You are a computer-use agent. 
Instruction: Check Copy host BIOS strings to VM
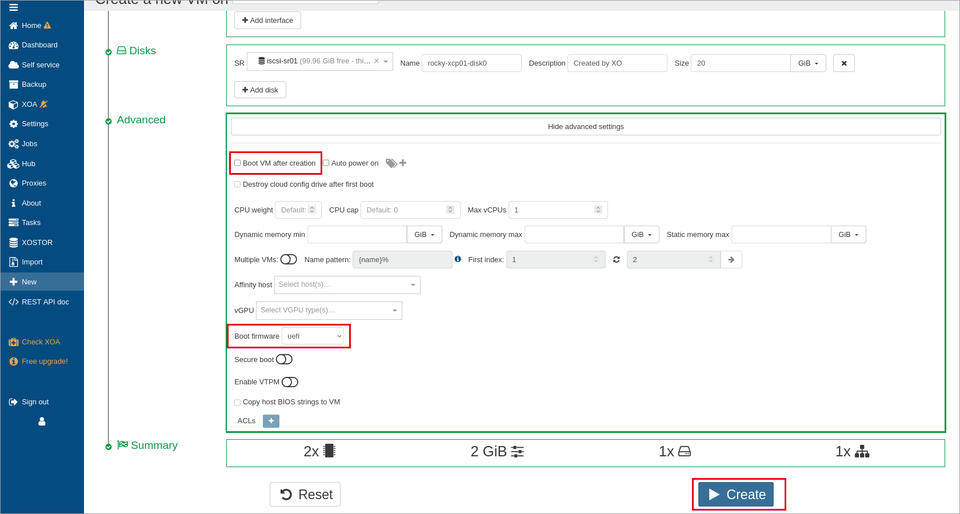[238, 402]
